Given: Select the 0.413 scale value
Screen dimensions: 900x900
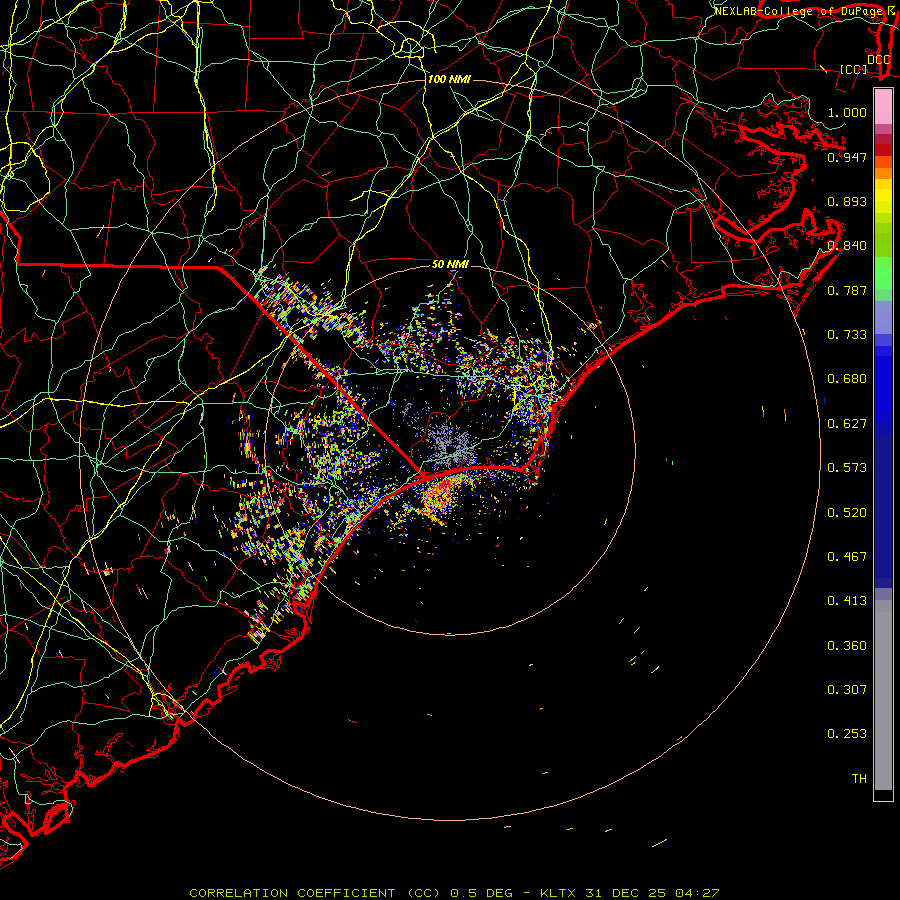Looking at the screenshot, I should coord(847,601).
